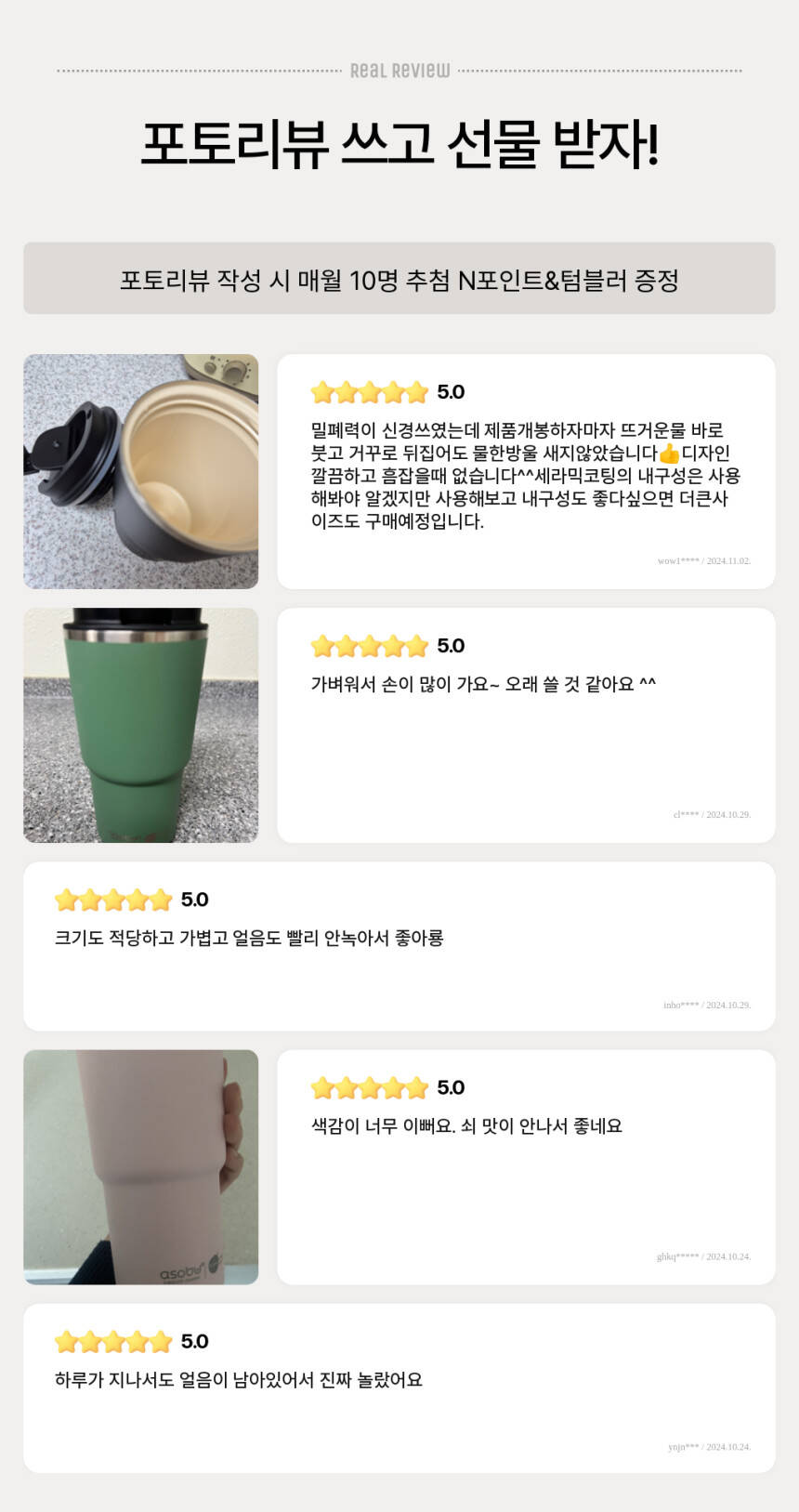Open the pink asobu tumbler photo
799x1512 pixels.
point(140,1166)
